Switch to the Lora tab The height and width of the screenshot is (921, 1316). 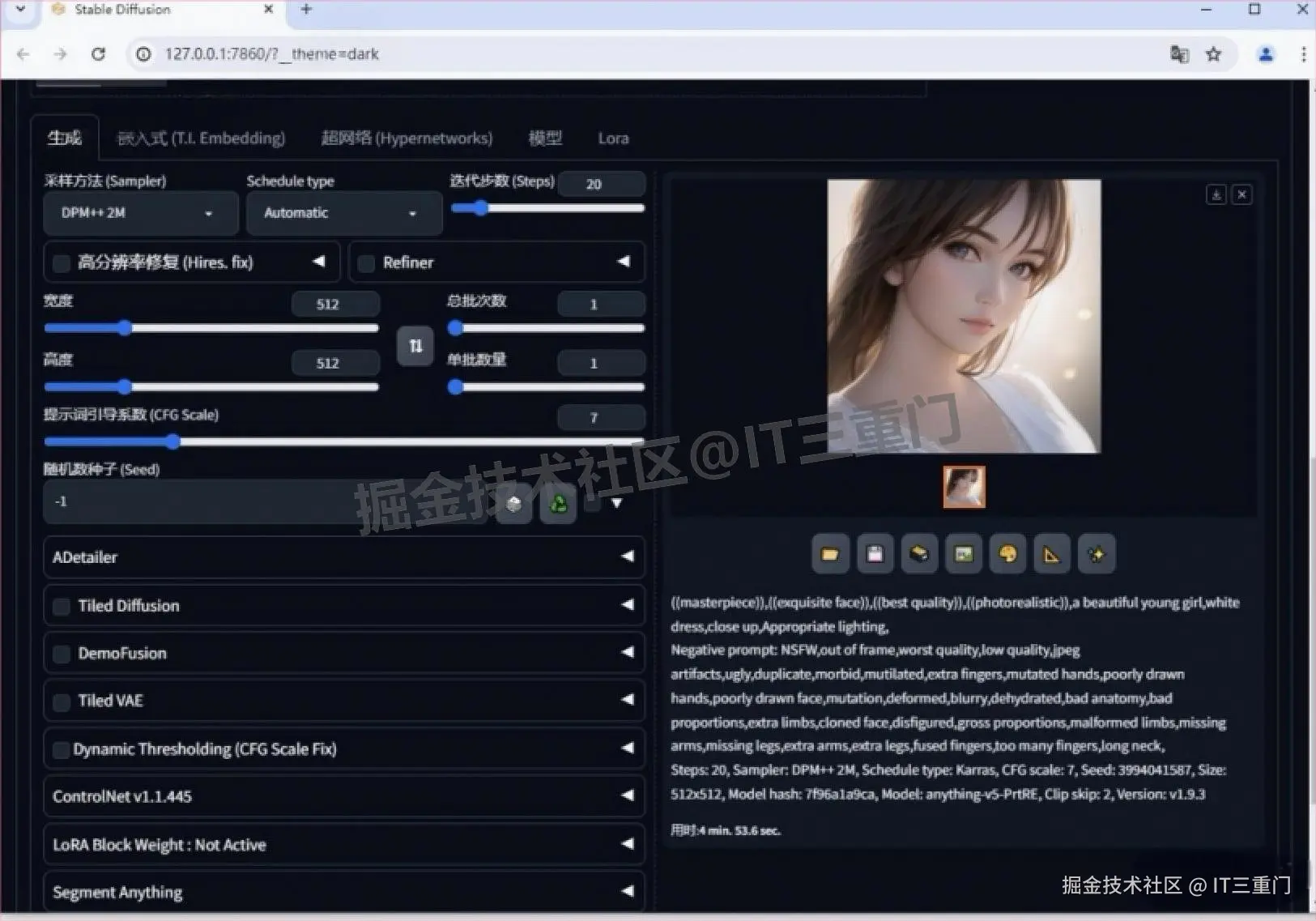point(613,138)
